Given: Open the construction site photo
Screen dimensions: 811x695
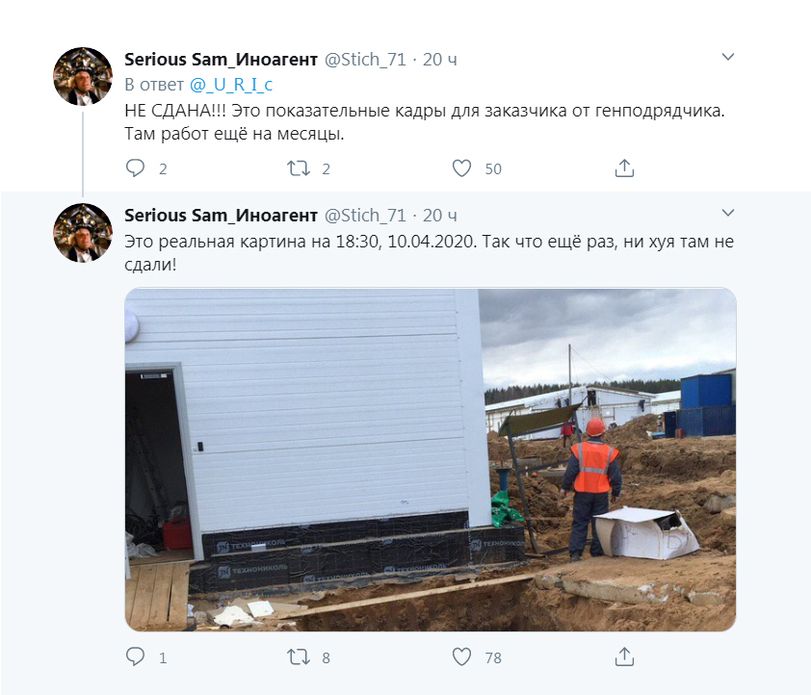Looking at the screenshot, I should (x=430, y=460).
